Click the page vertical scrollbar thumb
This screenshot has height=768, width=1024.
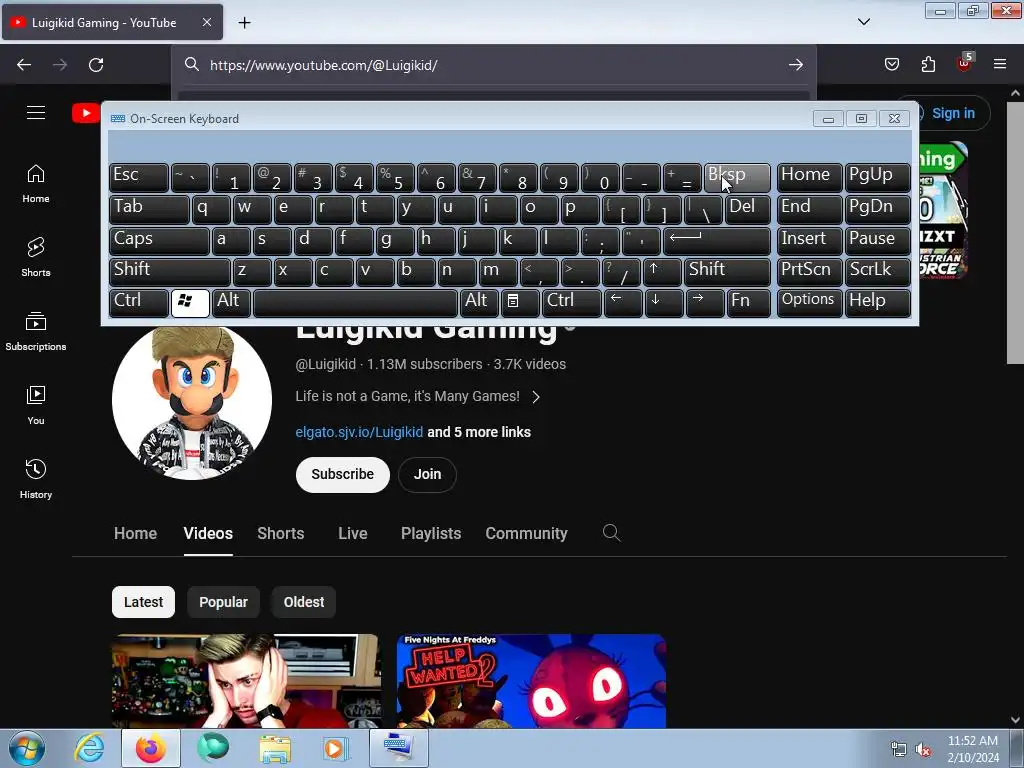pos(1015,232)
